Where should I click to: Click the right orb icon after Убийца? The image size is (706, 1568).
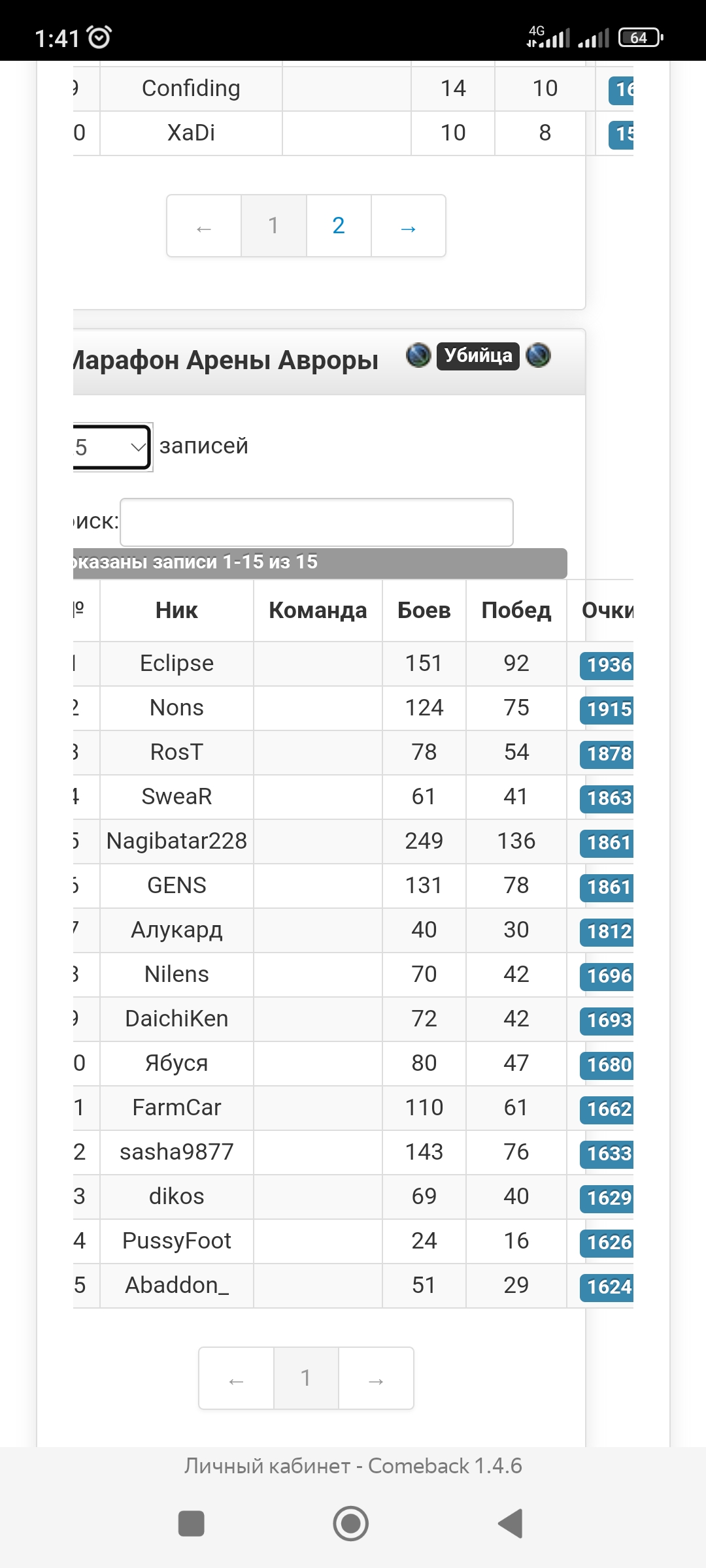pyautogui.click(x=539, y=355)
